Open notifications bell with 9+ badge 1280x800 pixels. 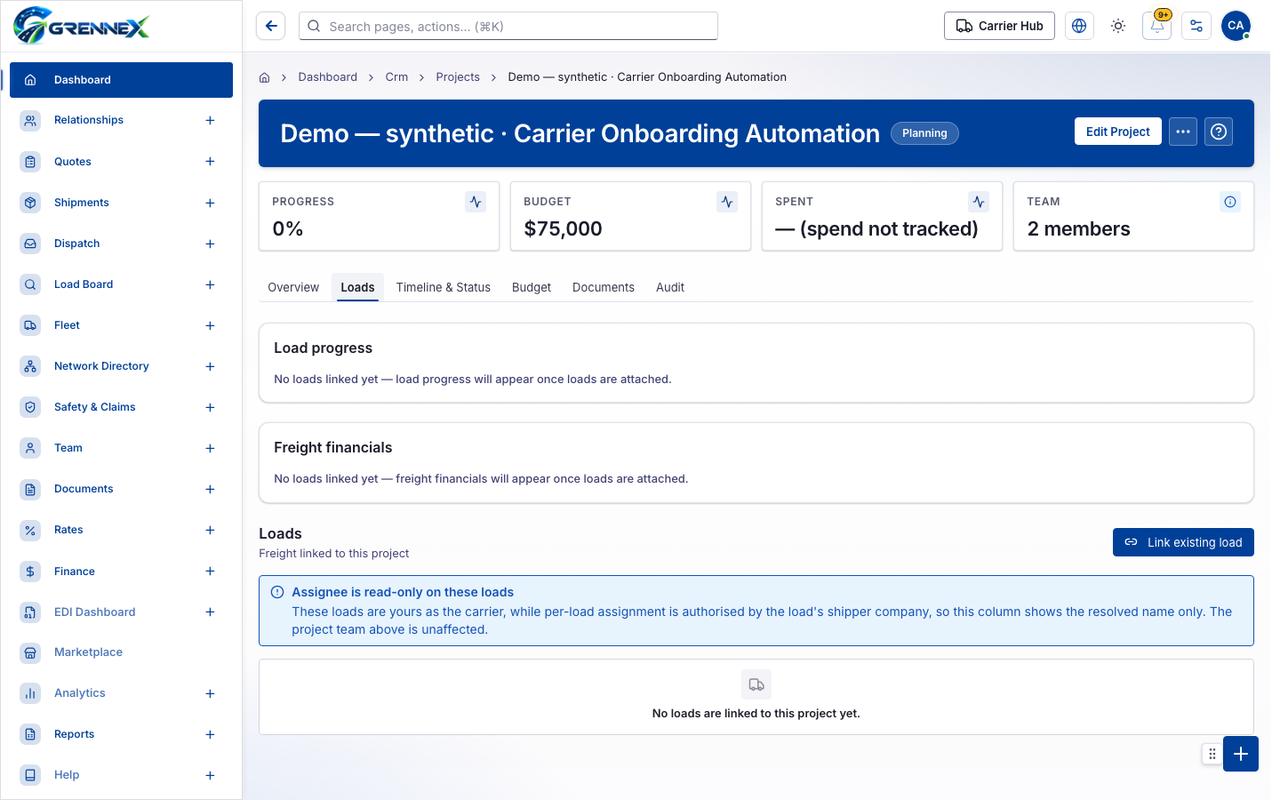pos(1157,26)
